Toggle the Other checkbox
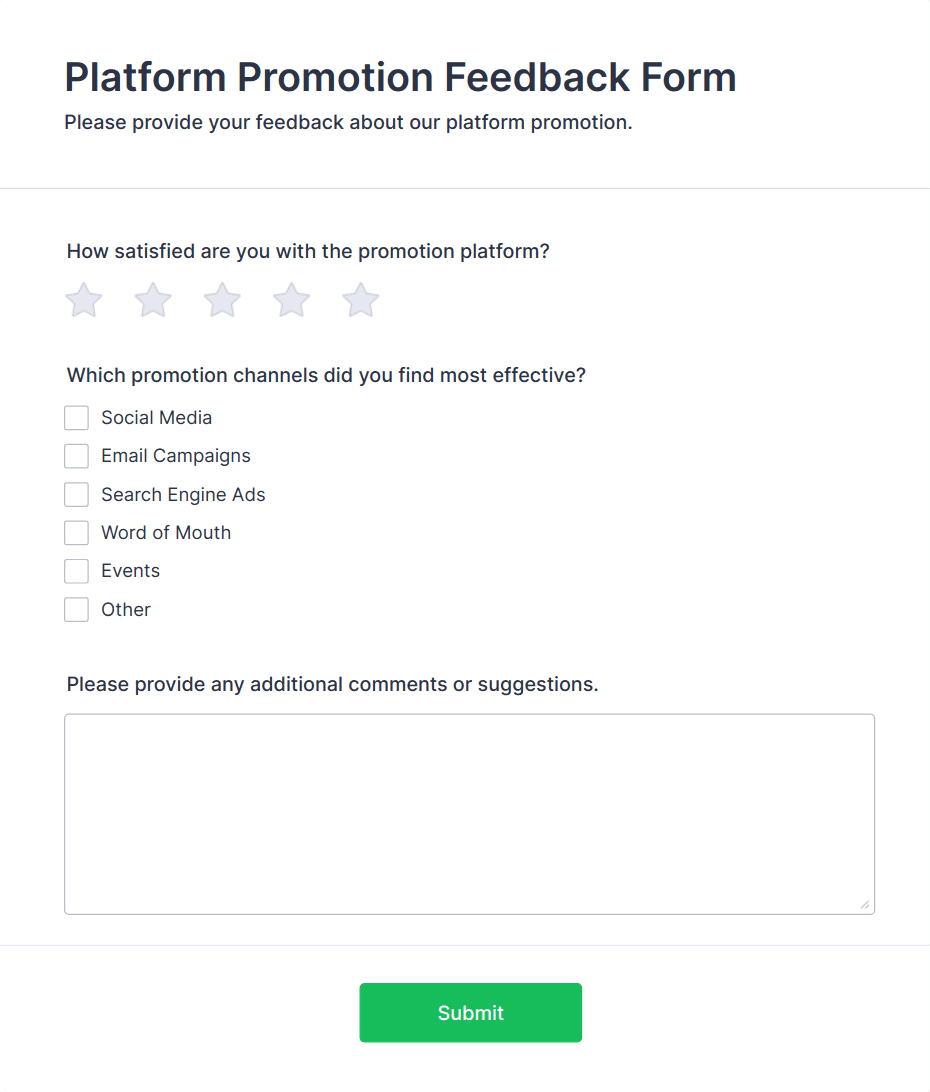The image size is (930, 1092). [77, 610]
